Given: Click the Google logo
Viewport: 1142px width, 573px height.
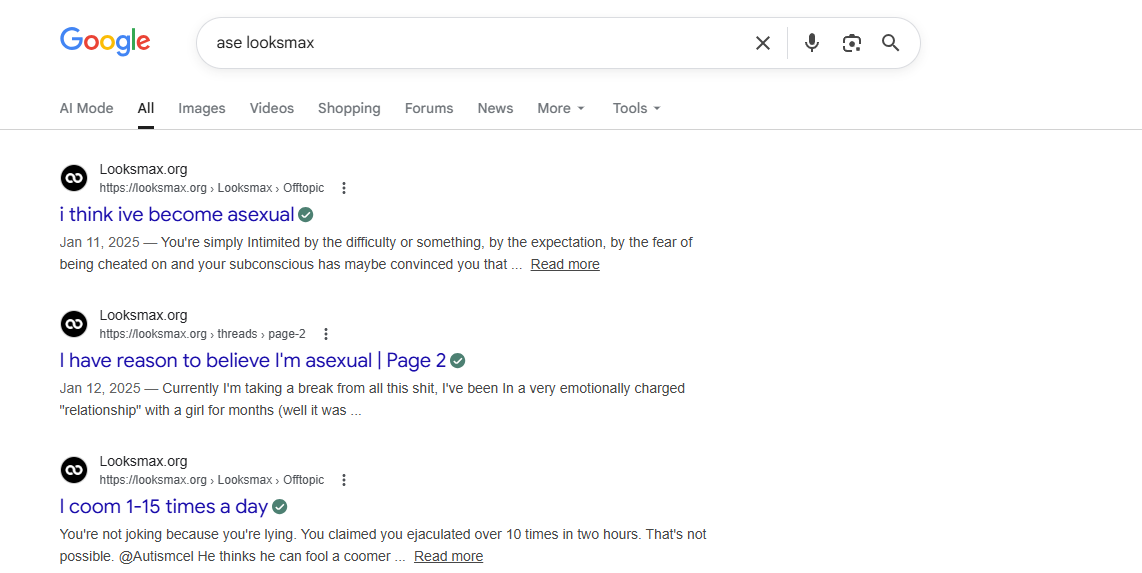Looking at the screenshot, I should click(105, 42).
